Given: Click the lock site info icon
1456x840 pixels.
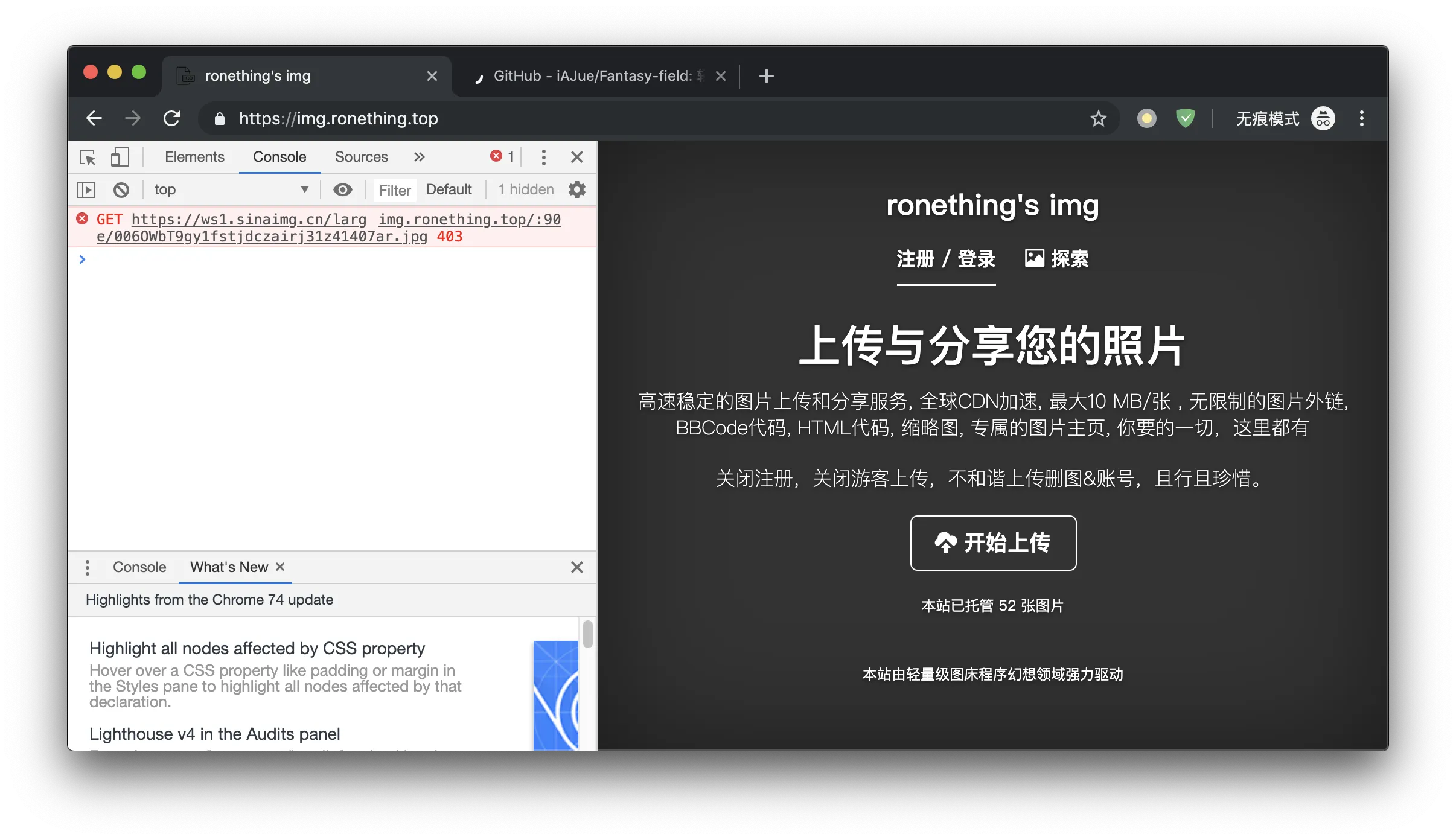Looking at the screenshot, I should 220,119.
